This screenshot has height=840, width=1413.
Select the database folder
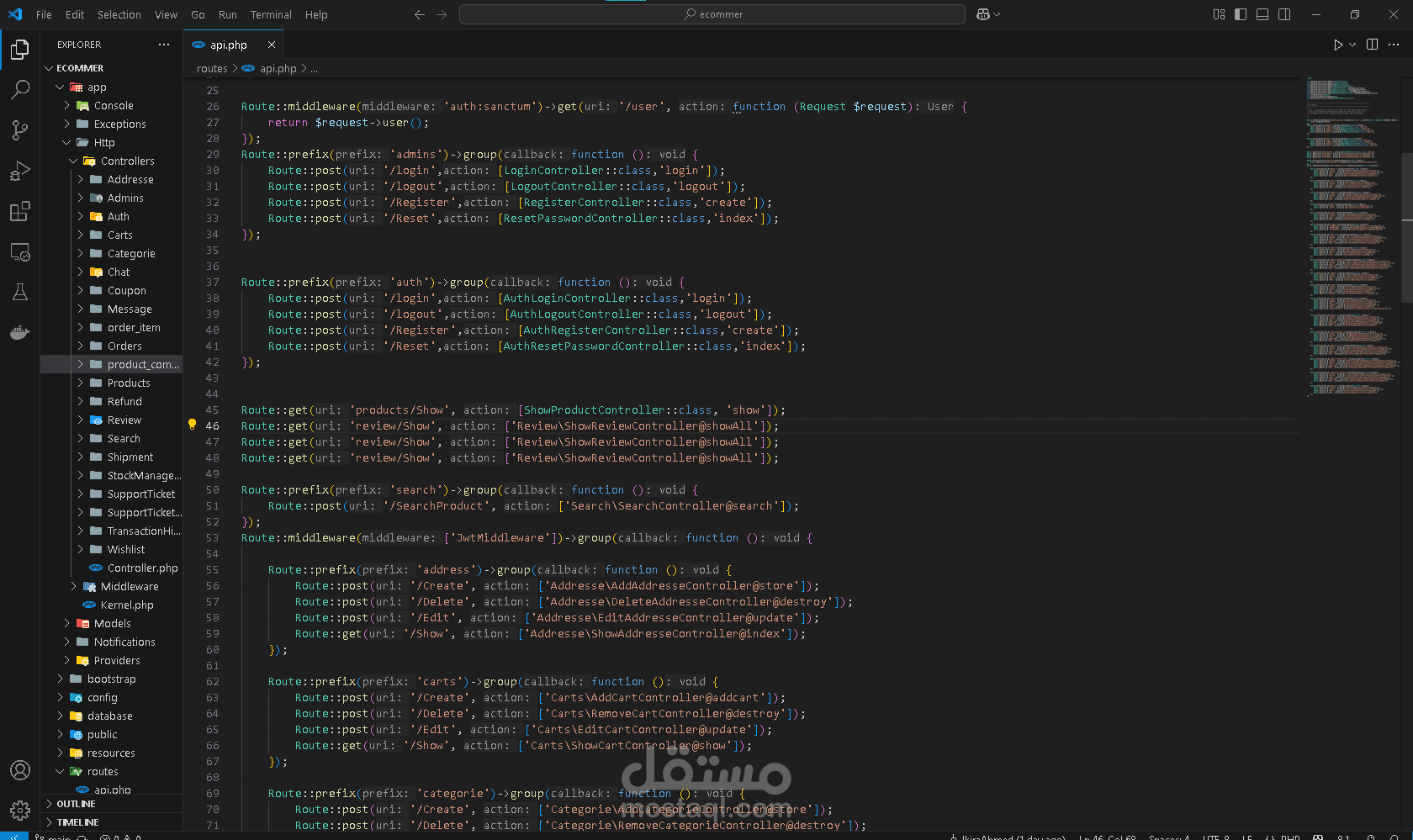(111, 716)
